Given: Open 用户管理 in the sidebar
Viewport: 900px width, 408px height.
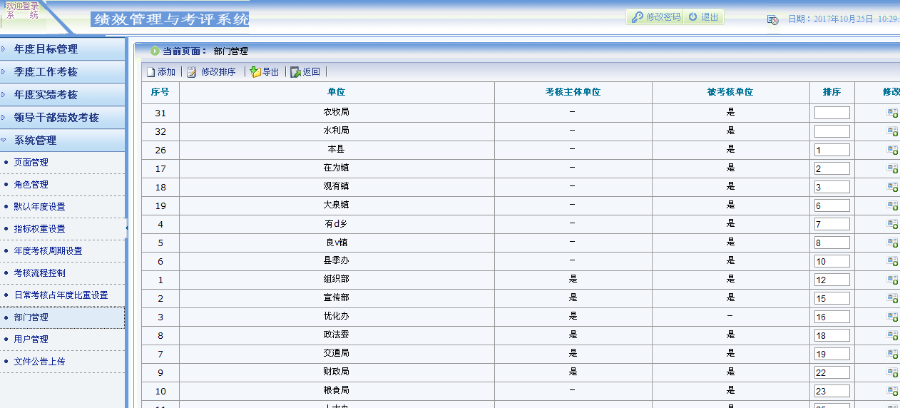Looking at the screenshot, I should 31,339.
